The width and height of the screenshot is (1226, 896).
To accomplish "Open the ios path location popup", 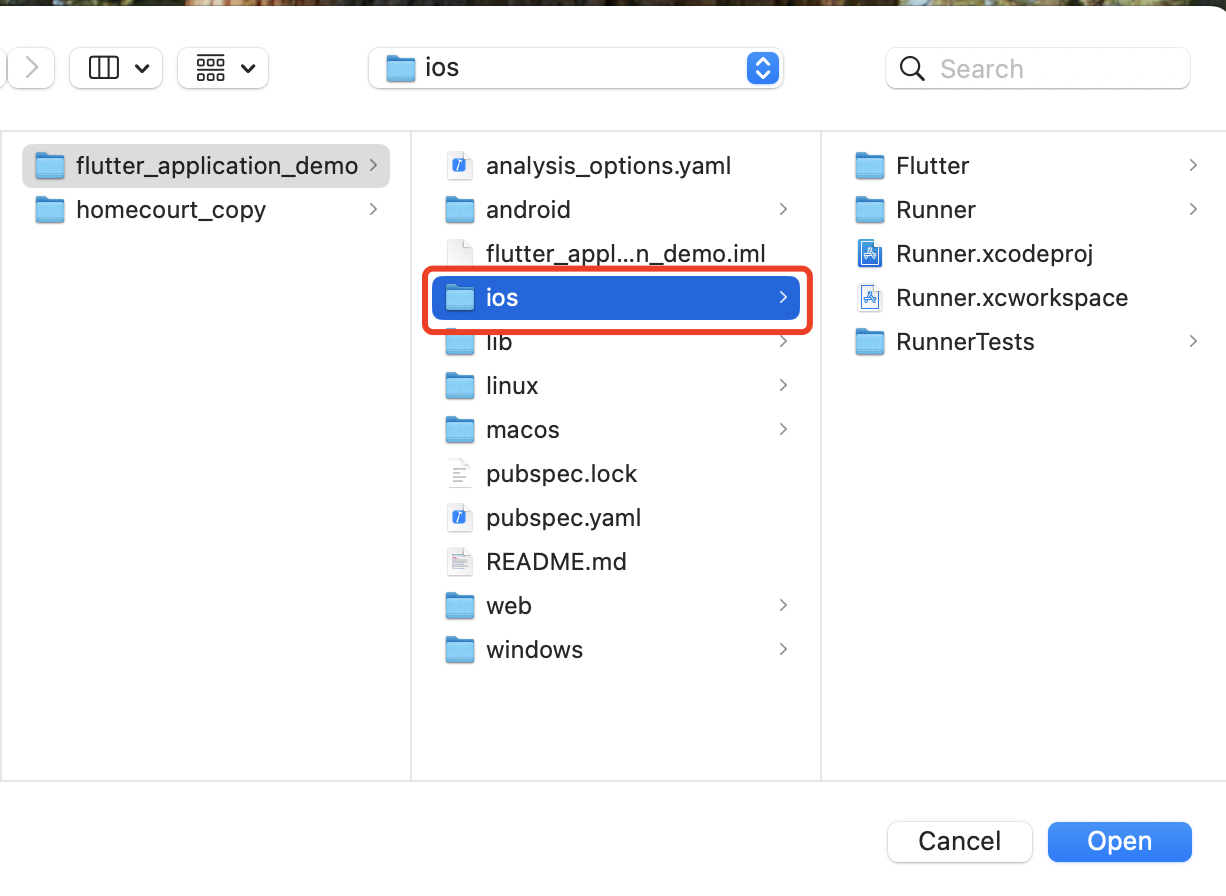I will 576,68.
